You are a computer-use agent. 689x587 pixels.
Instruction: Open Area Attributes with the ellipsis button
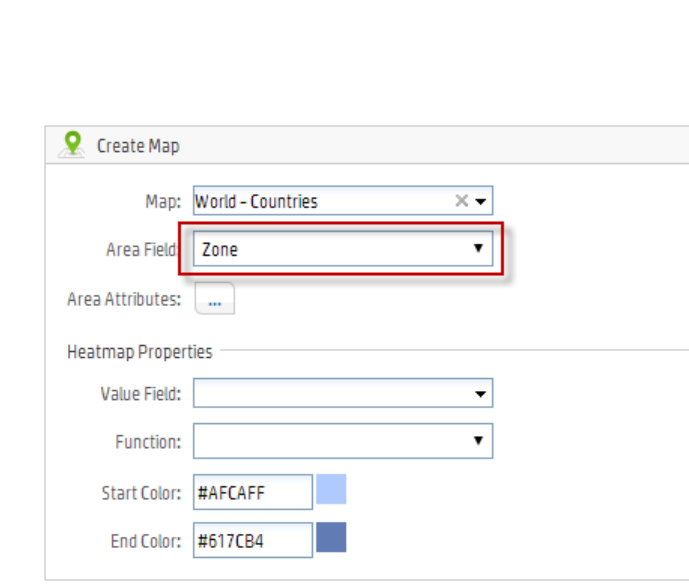pyautogui.click(x=214, y=299)
